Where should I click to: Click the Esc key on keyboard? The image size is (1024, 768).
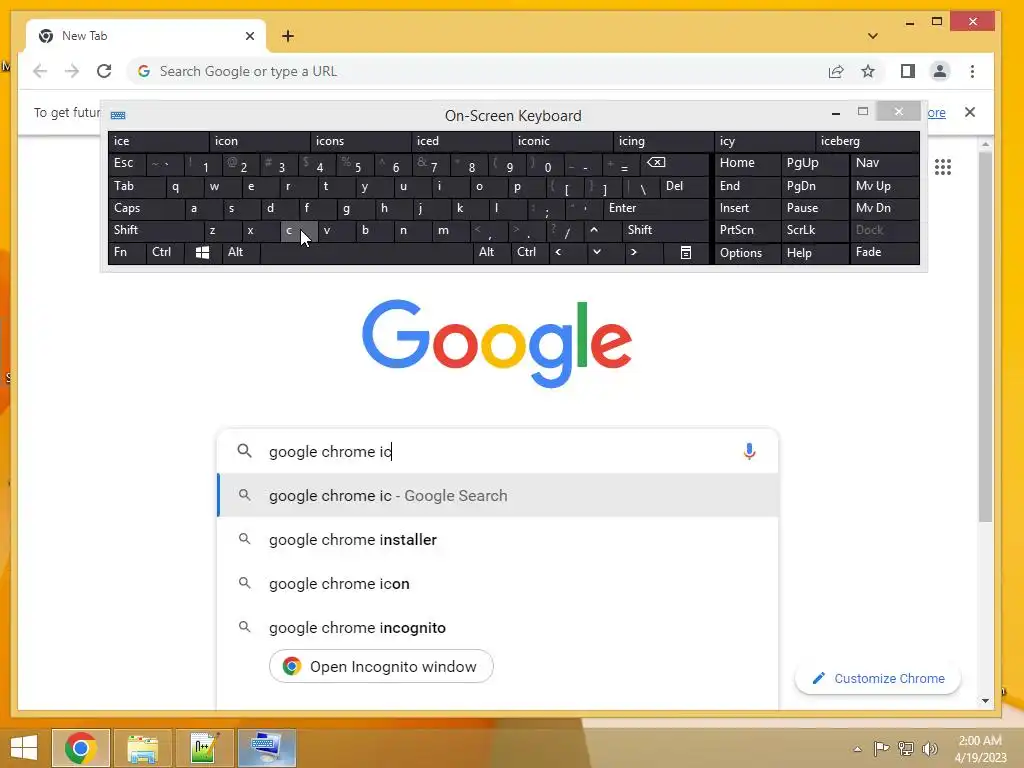(x=127, y=163)
